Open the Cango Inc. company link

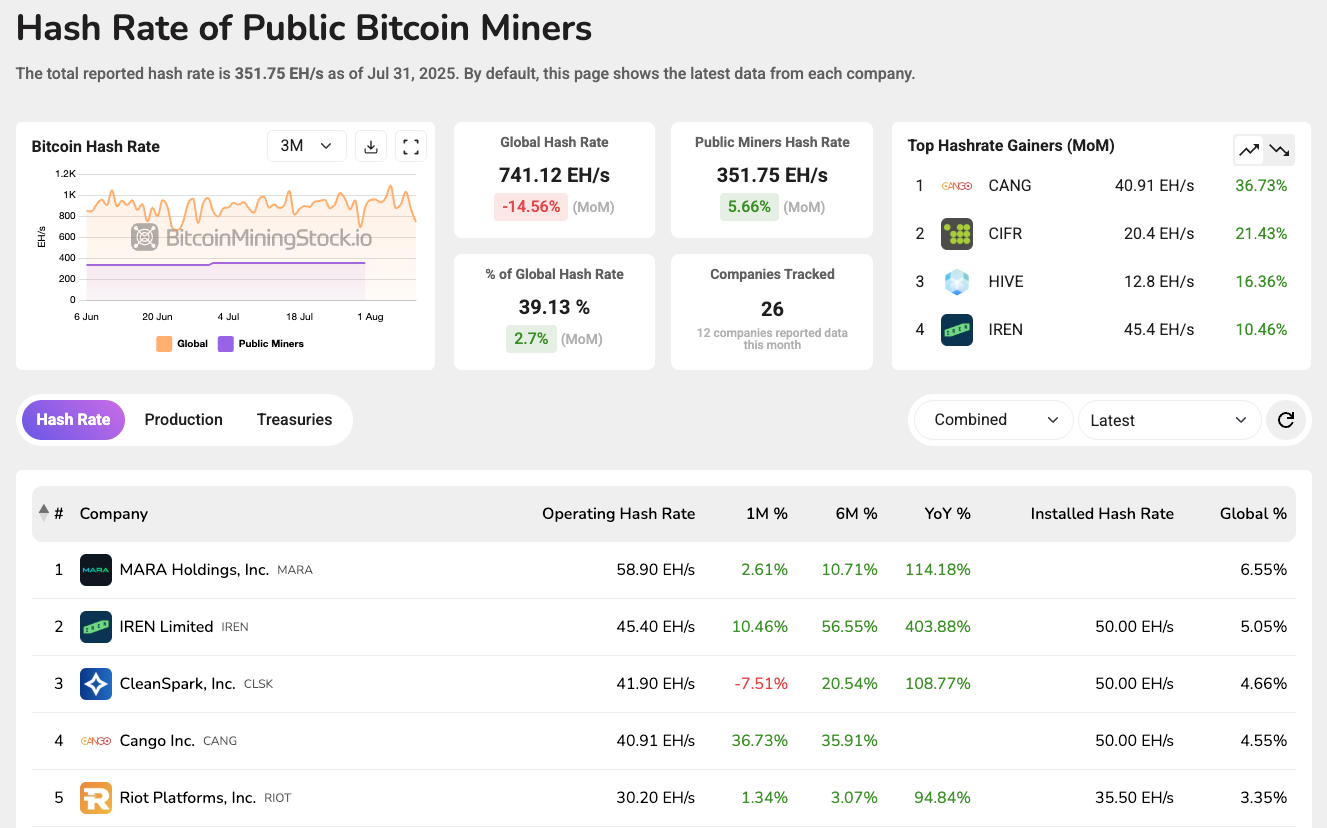157,741
